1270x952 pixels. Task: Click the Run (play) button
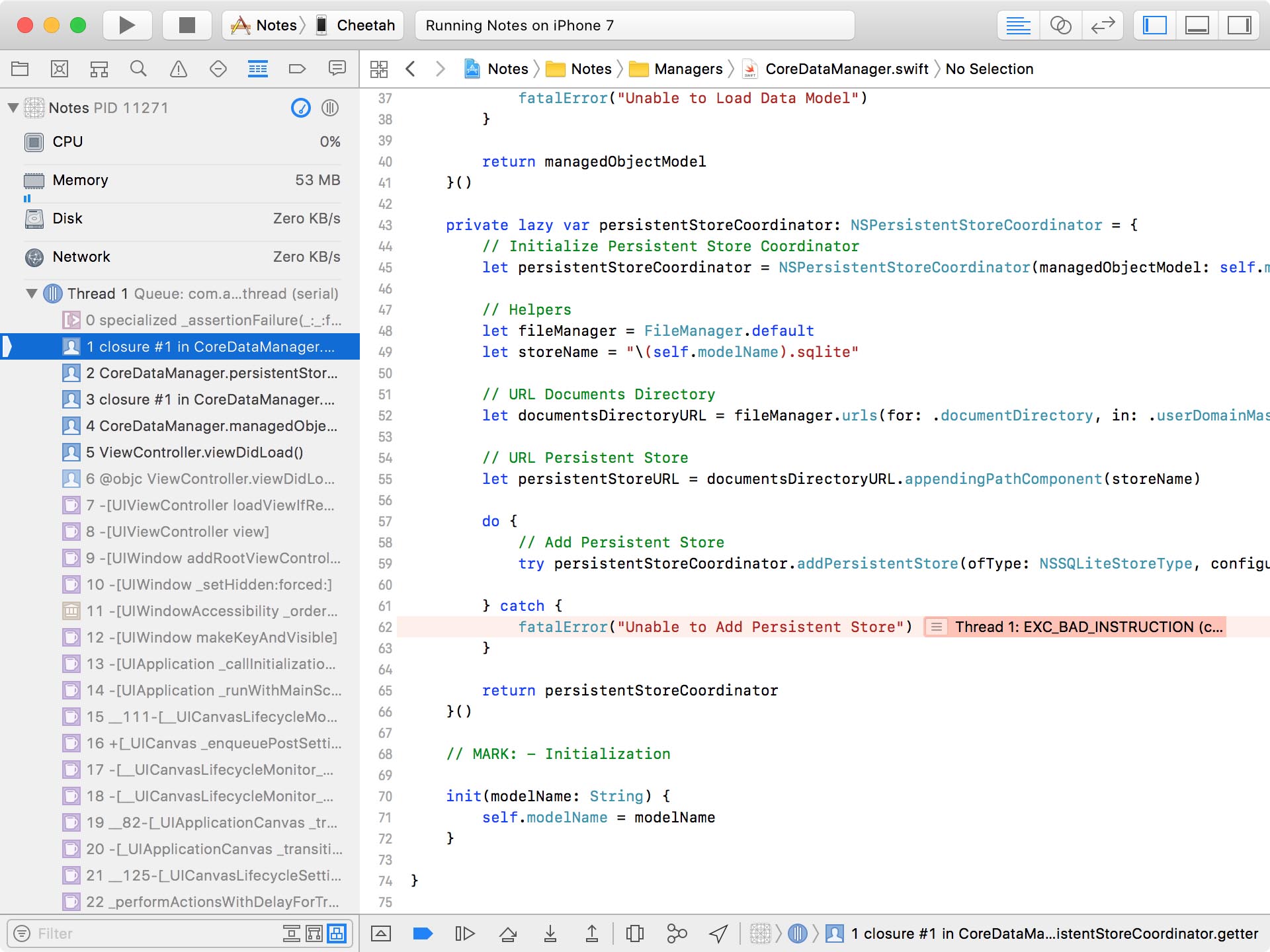pos(127,25)
